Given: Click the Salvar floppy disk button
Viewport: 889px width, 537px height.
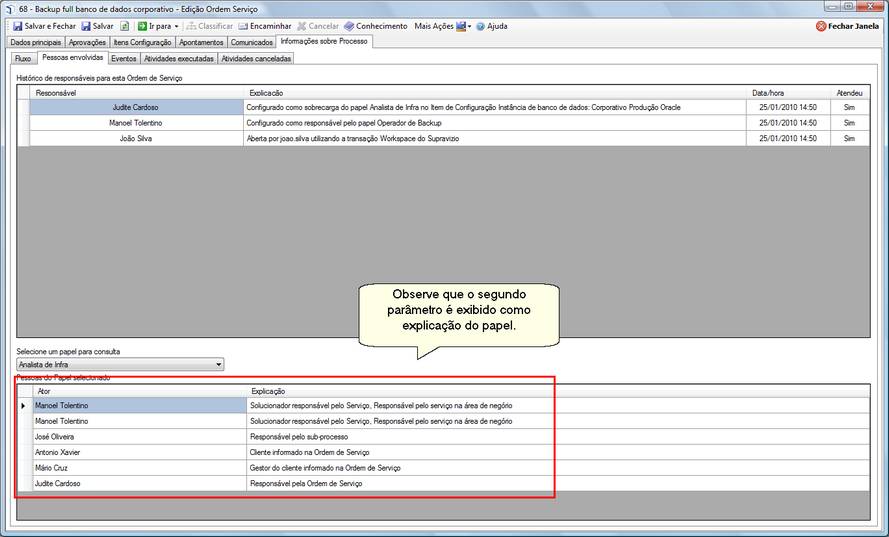Looking at the screenshot, I should point(97,26).
